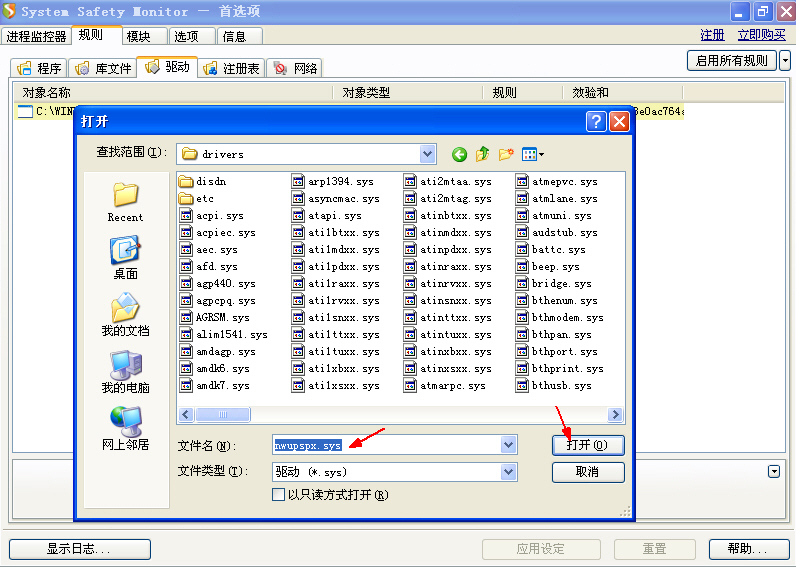796x567 pixels.
Task: Click the atmepvc.sys file icon
Action: coord(522,181)
